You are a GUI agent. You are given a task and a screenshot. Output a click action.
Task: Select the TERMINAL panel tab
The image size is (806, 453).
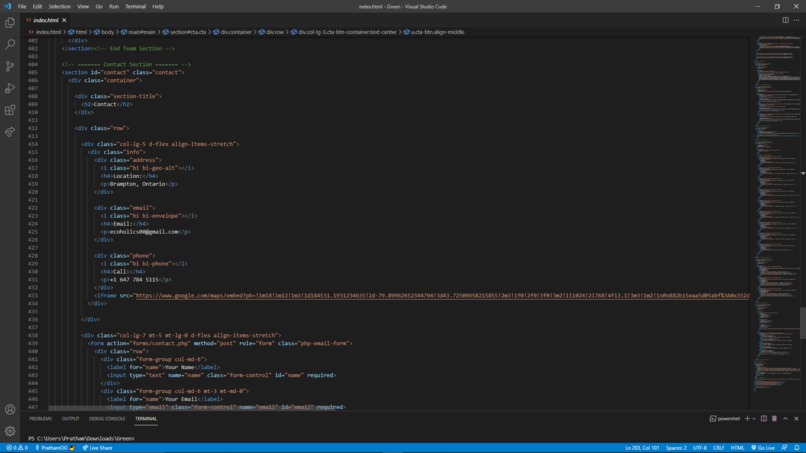(146, 419)
